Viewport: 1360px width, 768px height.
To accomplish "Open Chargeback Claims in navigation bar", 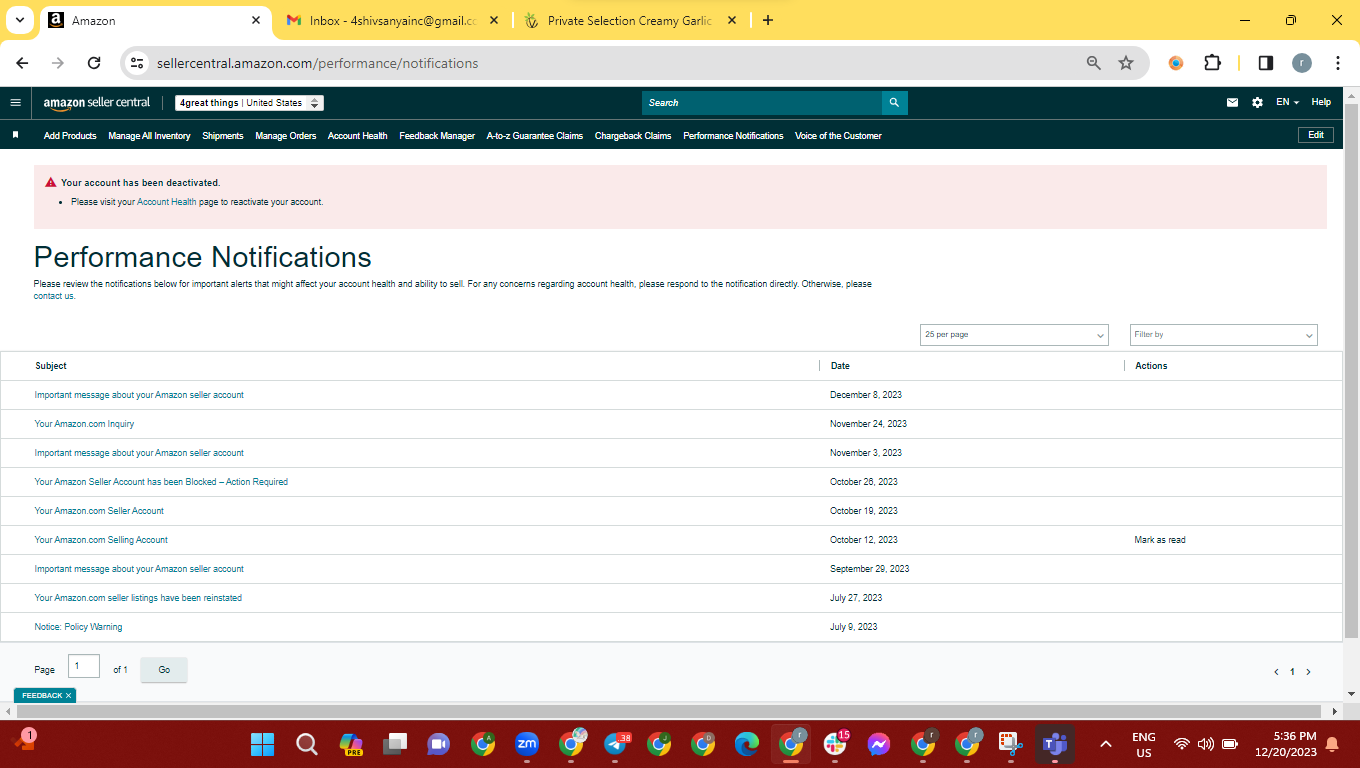I will pyautogui.click(x=633, y=136).
